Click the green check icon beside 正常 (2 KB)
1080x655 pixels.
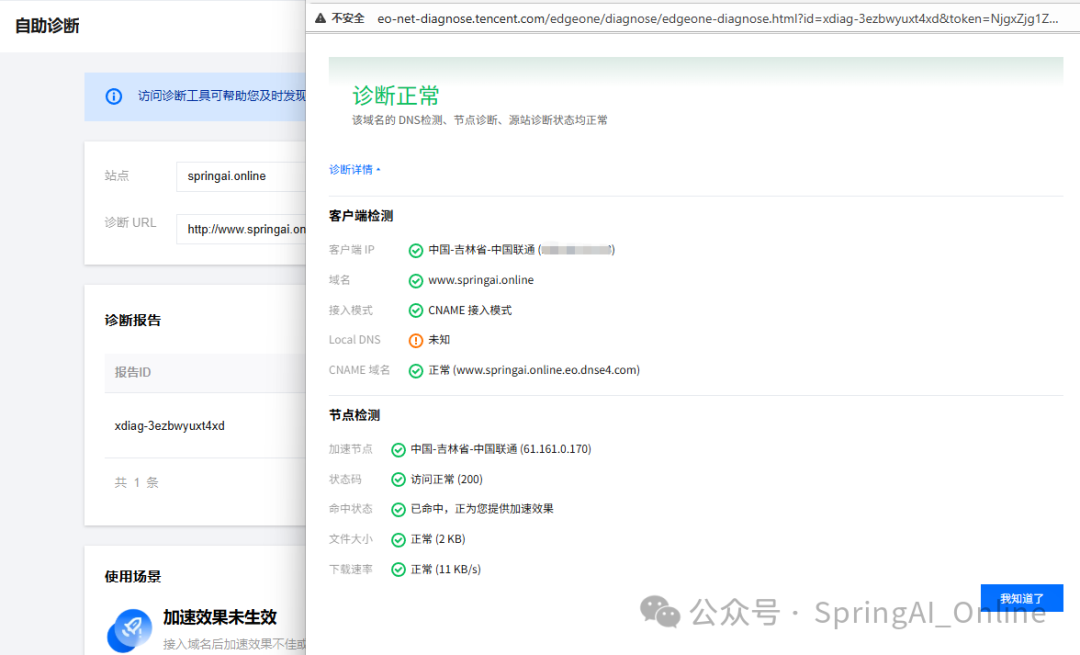398,540
